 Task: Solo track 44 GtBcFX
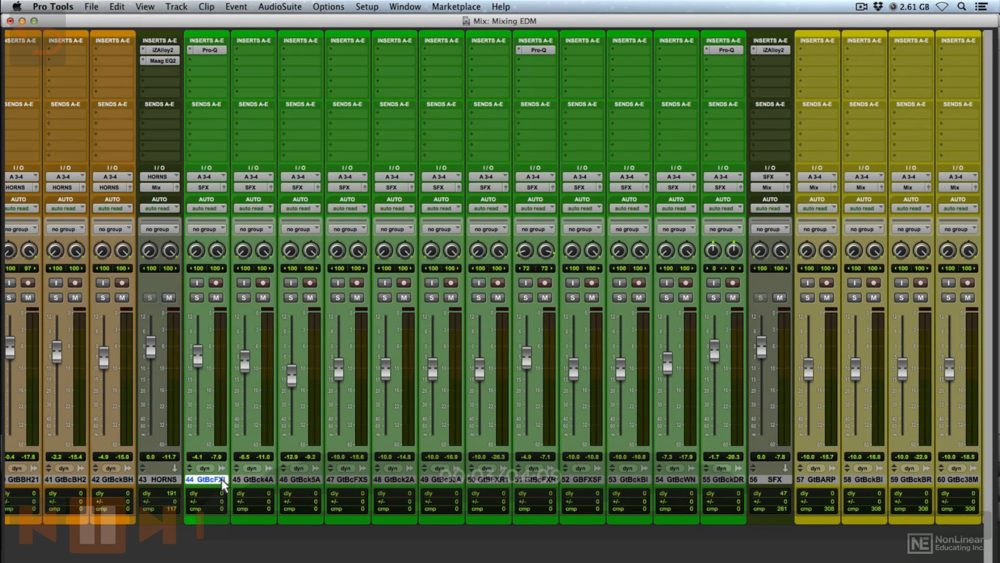pyautogui.click(x=196, y=297)
